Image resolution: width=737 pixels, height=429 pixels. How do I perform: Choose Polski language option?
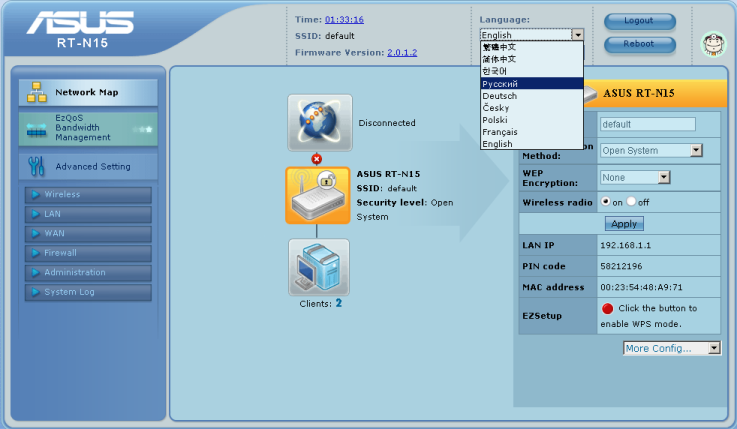tap(532, 120)
